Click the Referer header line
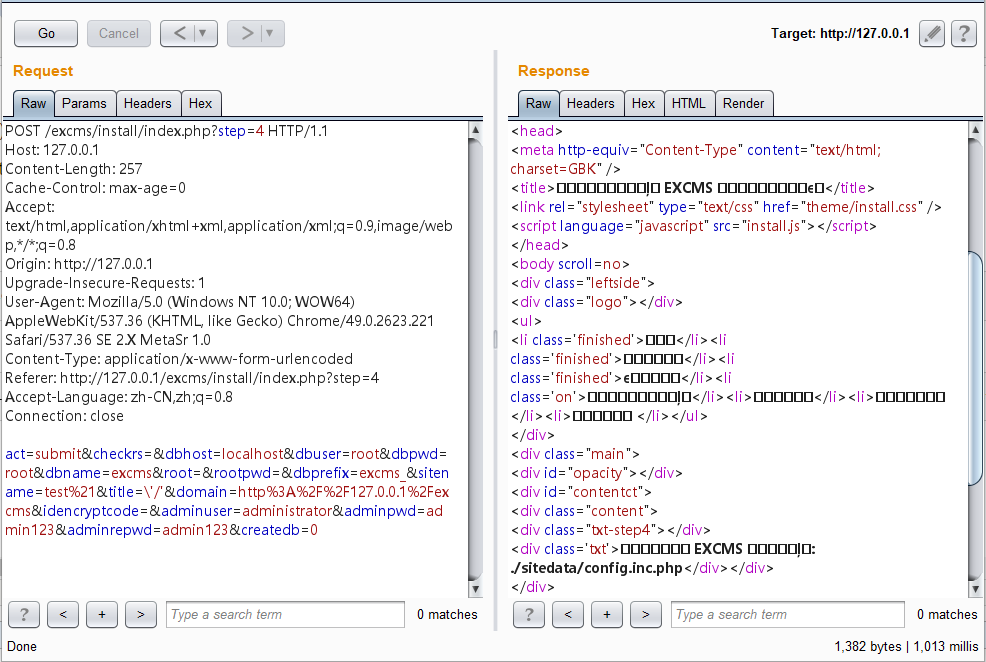 tap(192, 377)
